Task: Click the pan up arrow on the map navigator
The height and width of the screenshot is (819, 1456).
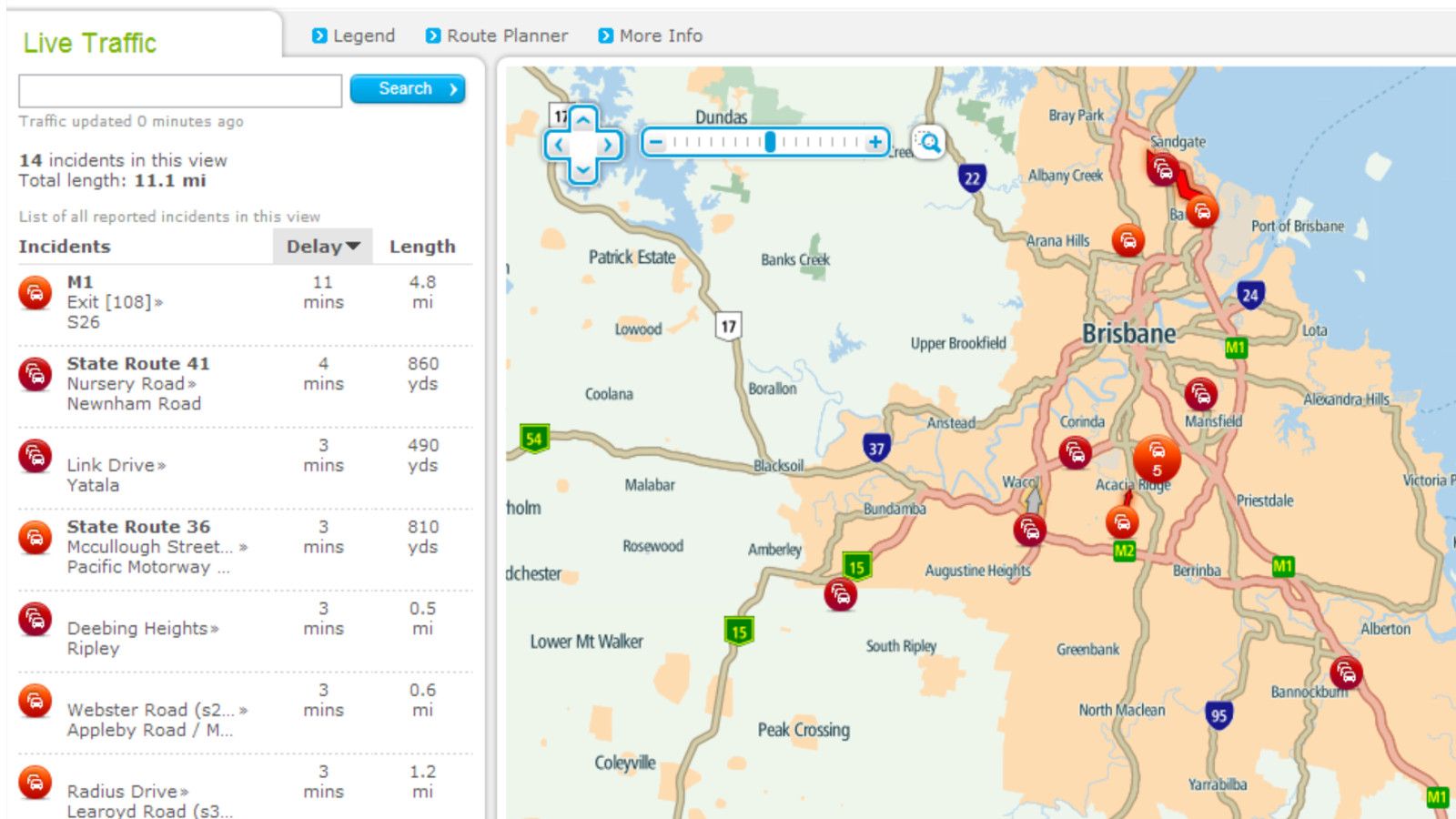Action: pyautogui.click(x=582, y=119)
